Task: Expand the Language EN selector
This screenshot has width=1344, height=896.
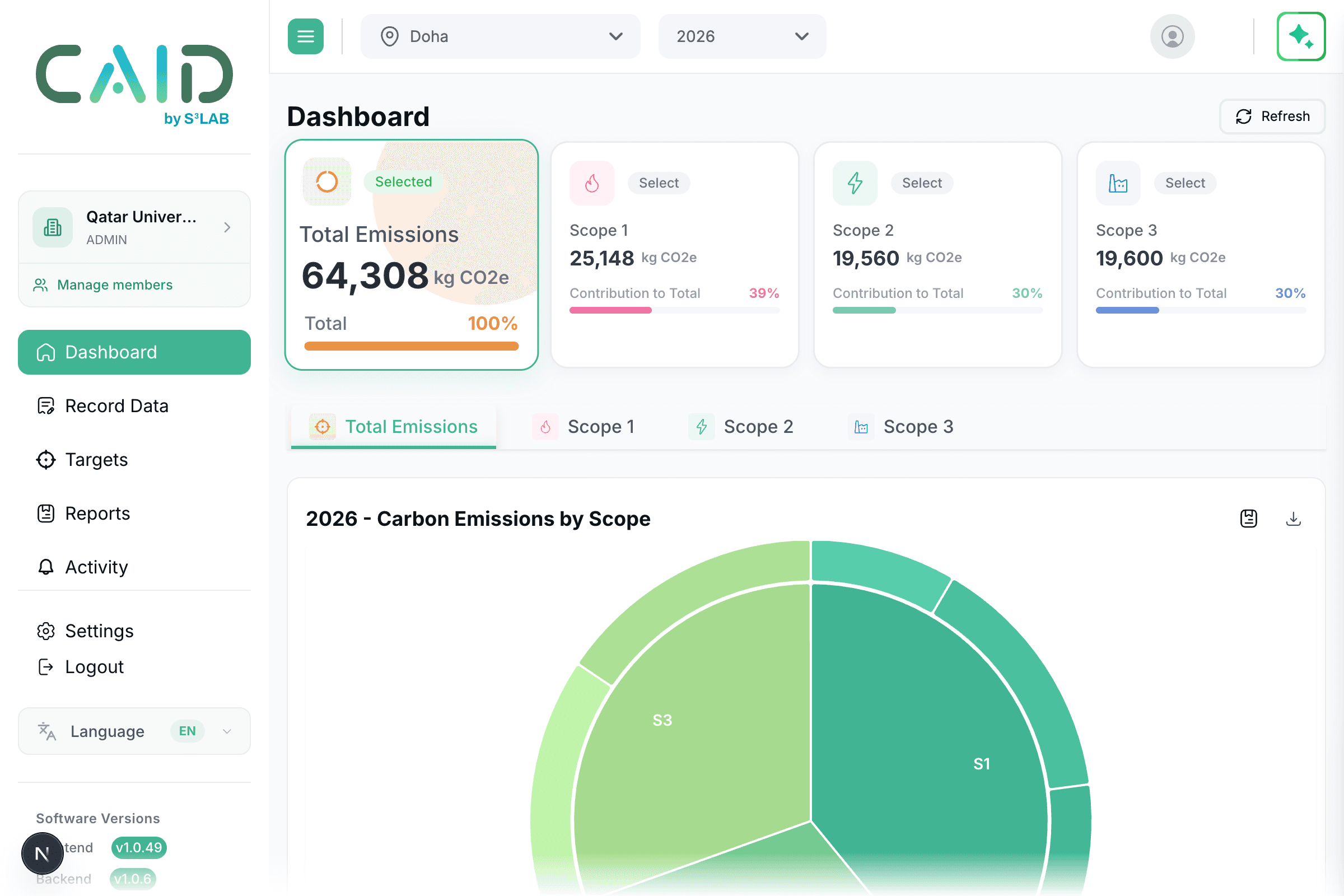Action: tap(134, 731)
